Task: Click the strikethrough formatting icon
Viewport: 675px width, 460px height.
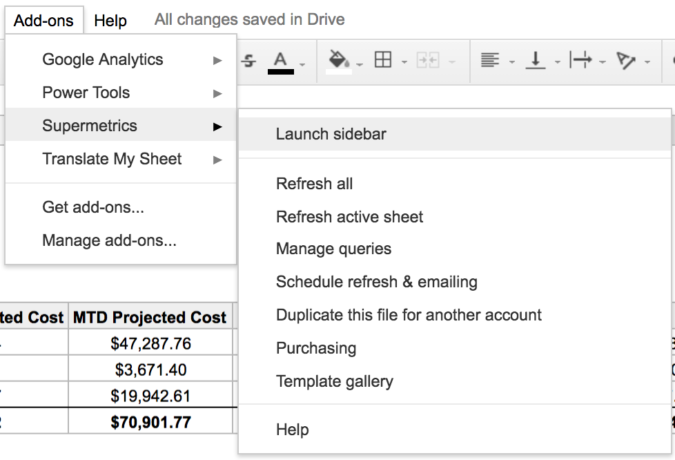Action: [x=249, y=60]
